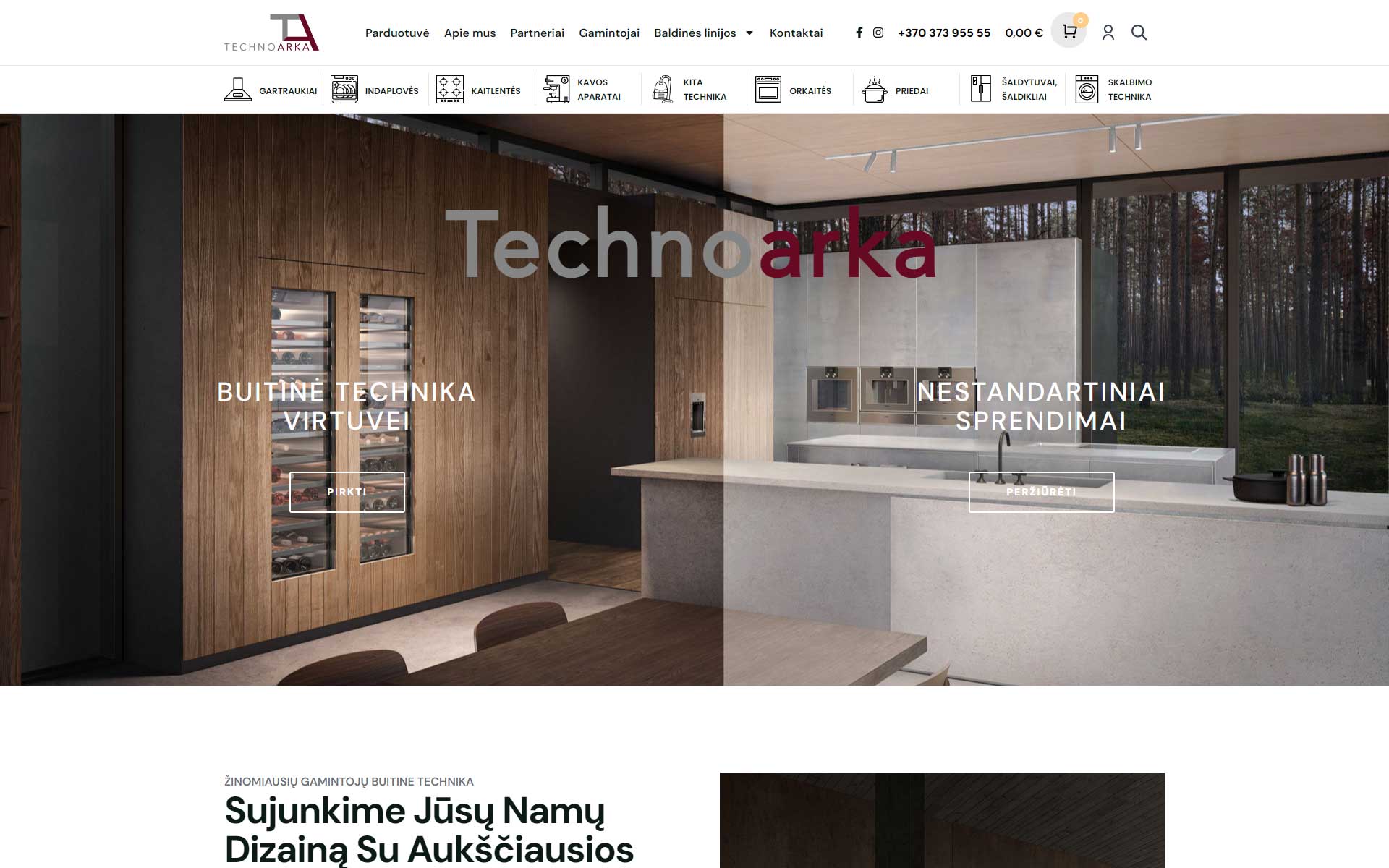Click the refrigerator Šaldytuvai icon

click(x=981, y=90)
